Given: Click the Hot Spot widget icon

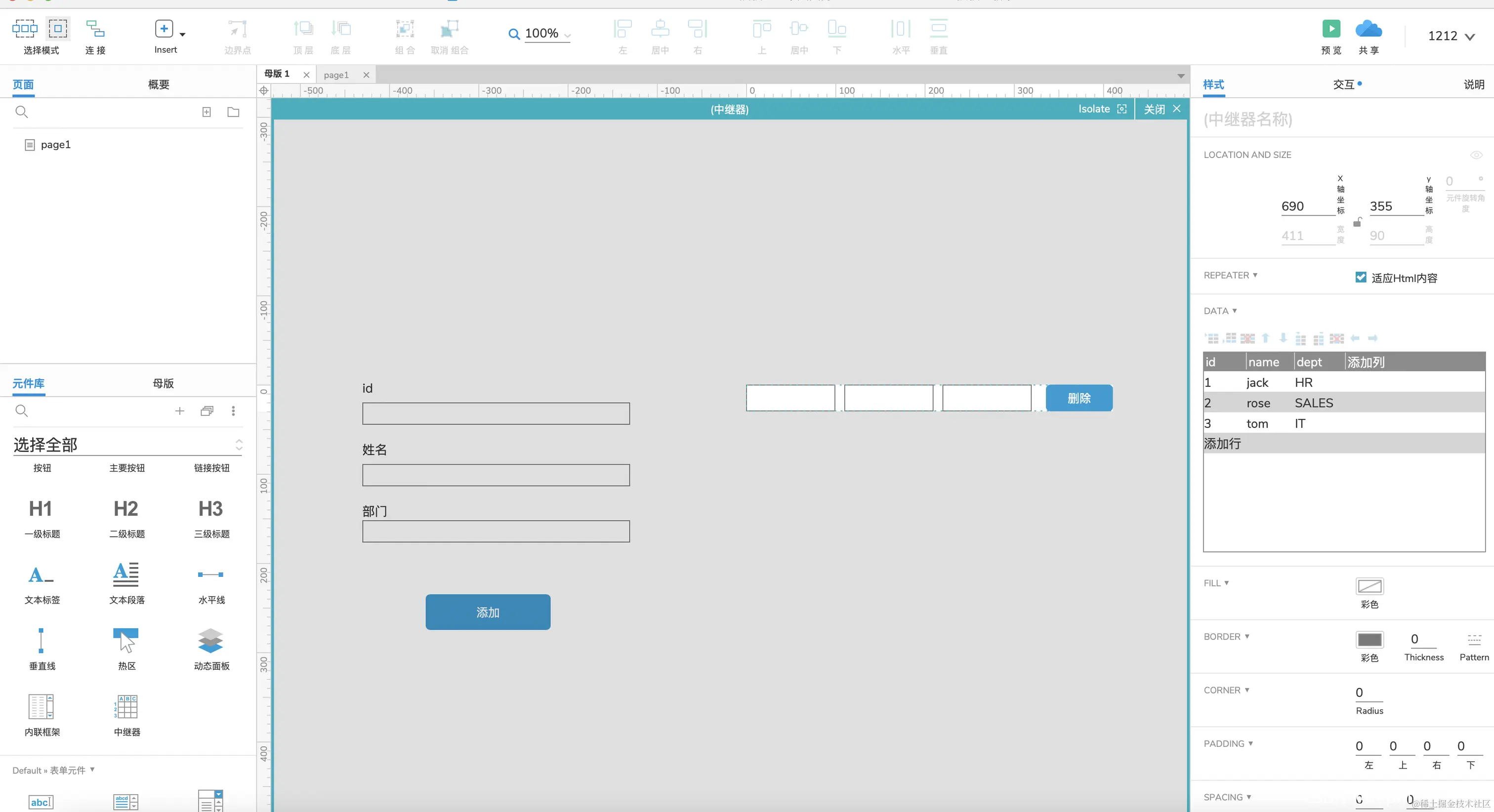Looking at the screenshot, I should point(126,641).
